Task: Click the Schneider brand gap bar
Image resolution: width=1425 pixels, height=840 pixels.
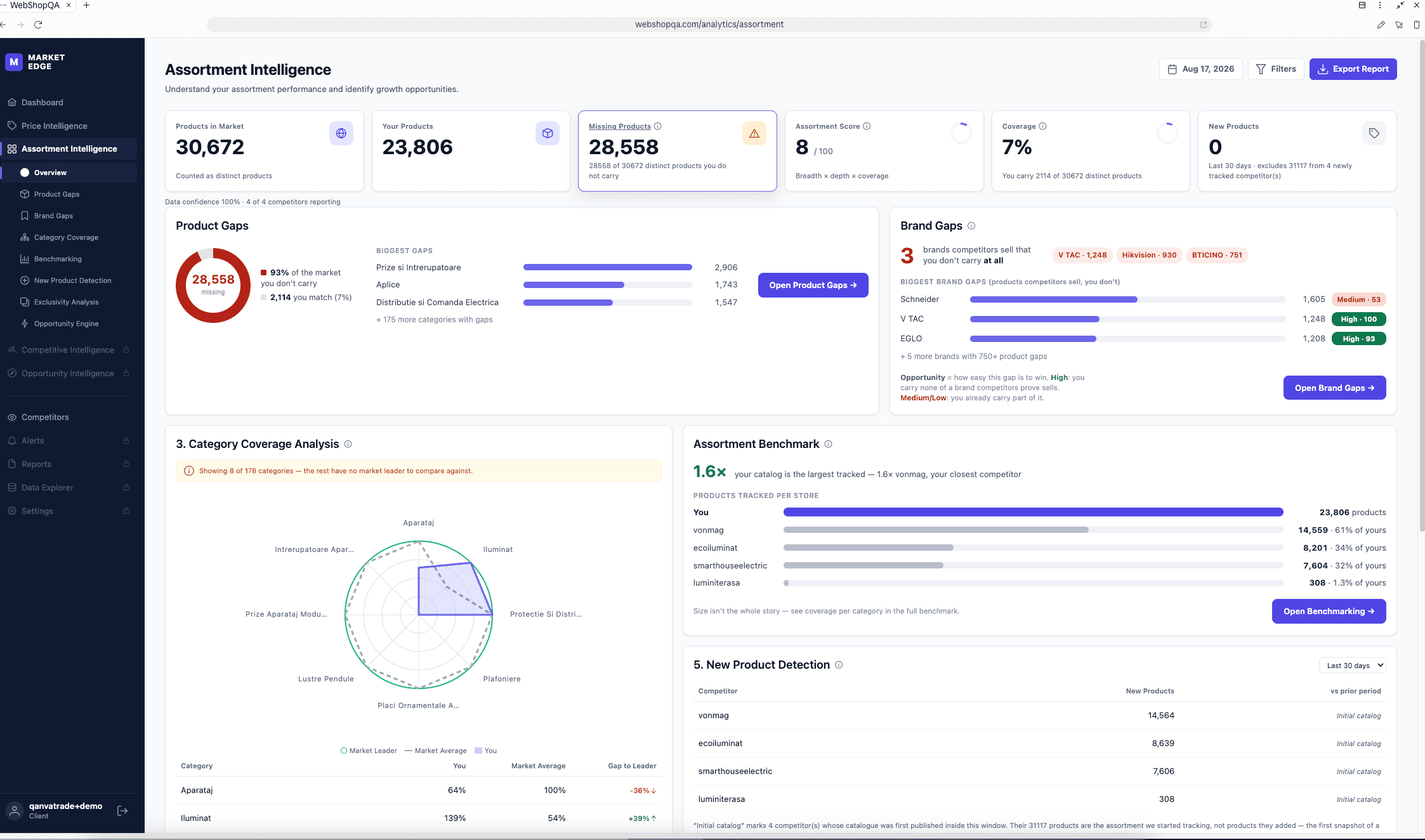Action: (1127, 299)
